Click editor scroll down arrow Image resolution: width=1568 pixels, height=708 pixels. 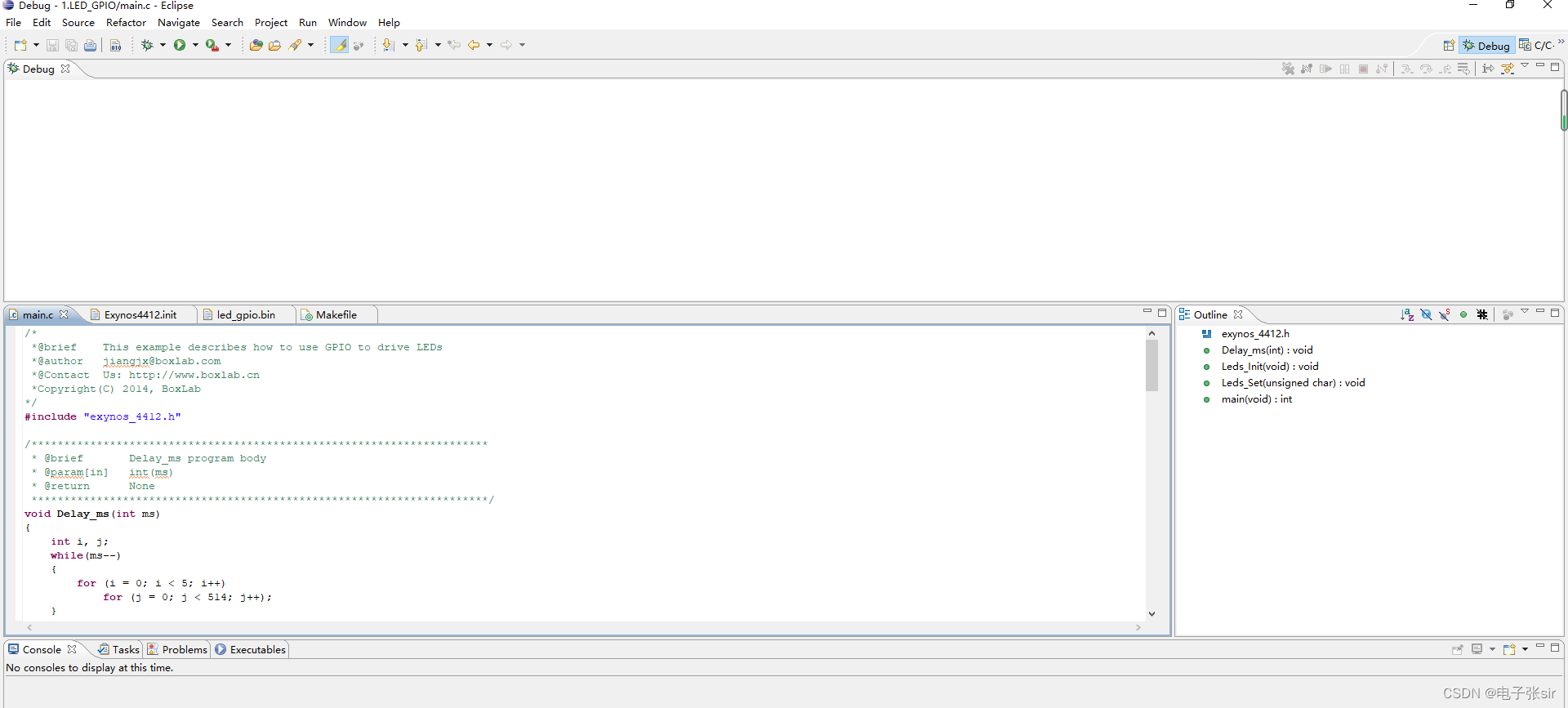point(1151,613)
